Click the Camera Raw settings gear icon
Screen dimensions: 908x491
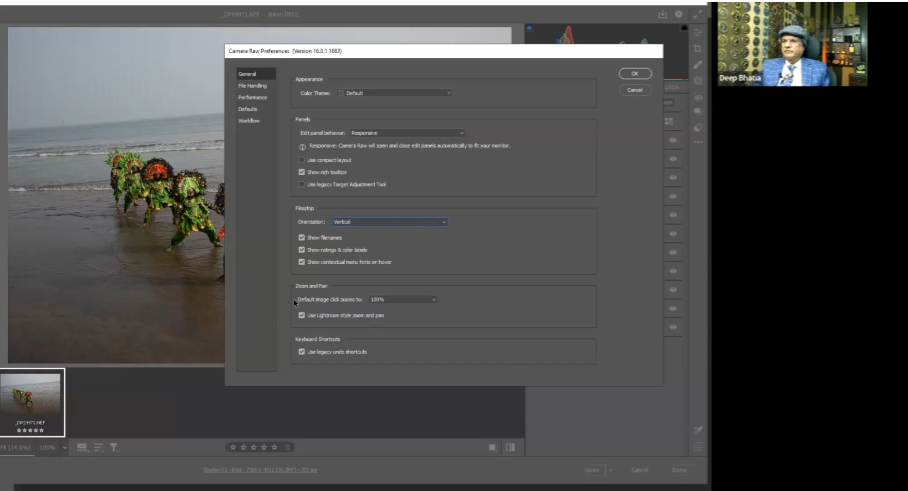679,15
